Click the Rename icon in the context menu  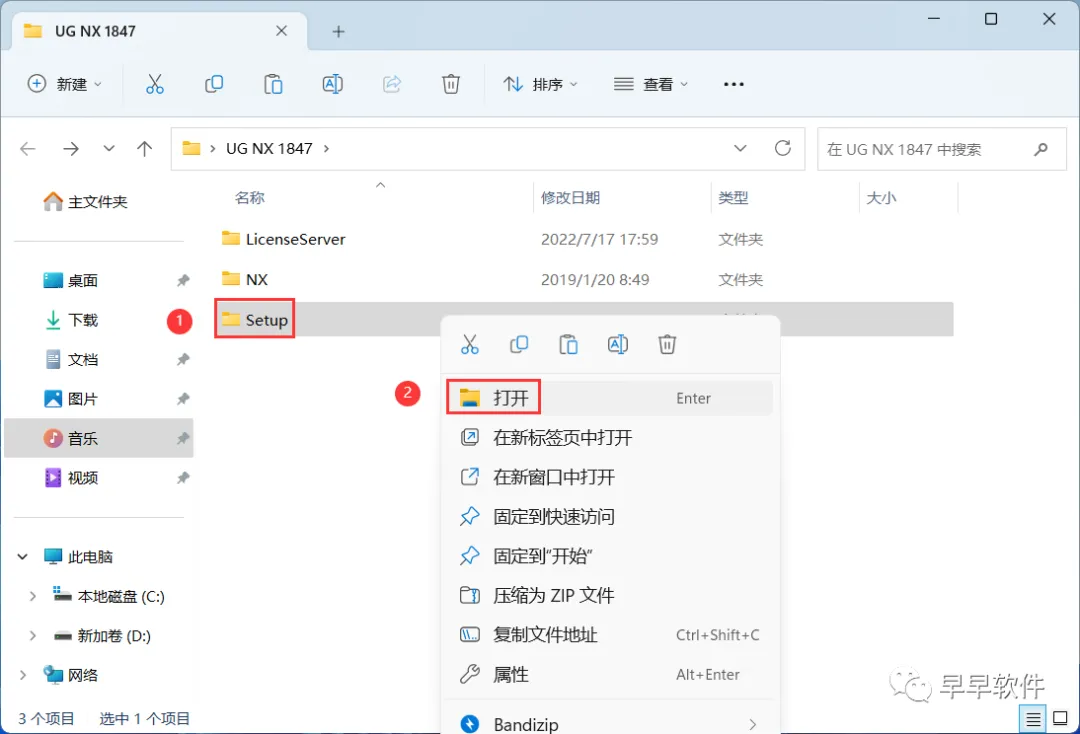point(618,344)
